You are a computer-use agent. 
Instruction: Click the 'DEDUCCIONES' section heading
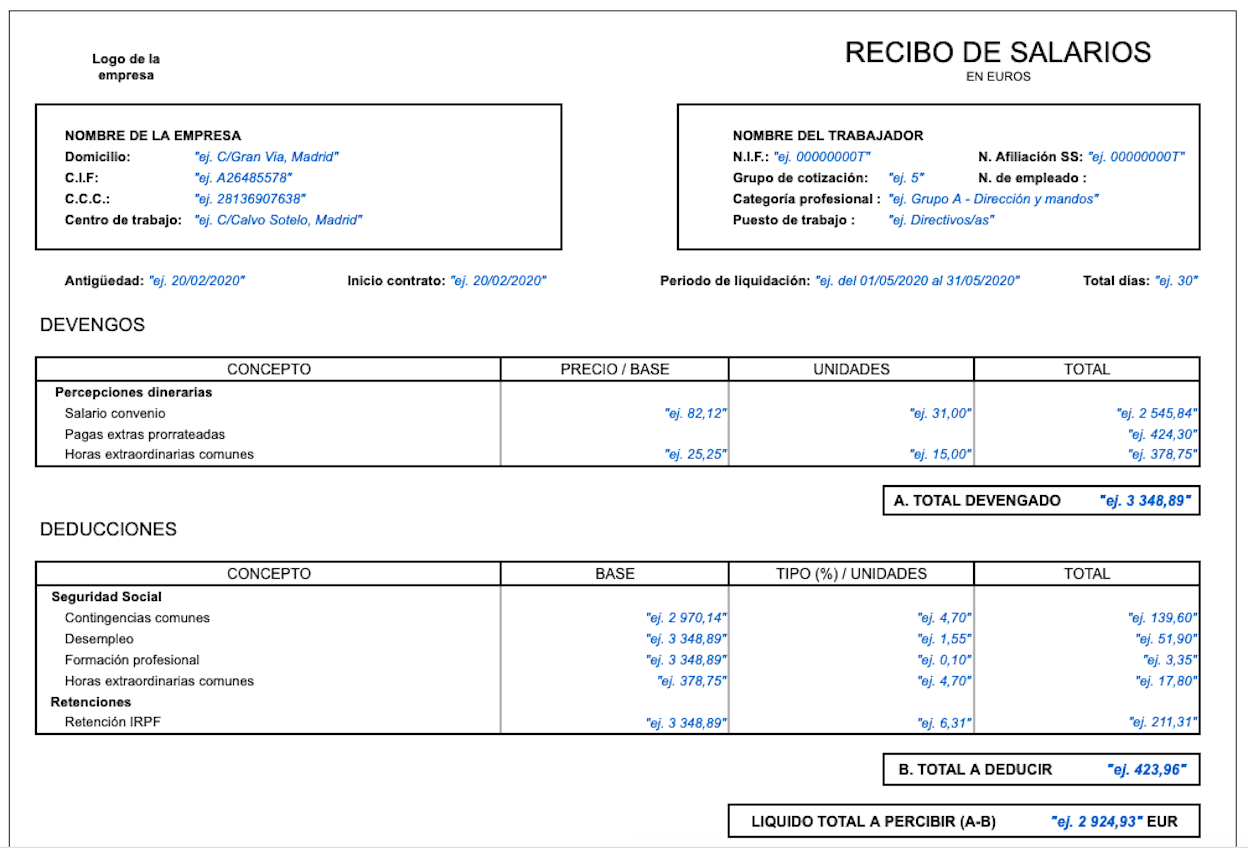pyautogui.click(x=108, y=530)
